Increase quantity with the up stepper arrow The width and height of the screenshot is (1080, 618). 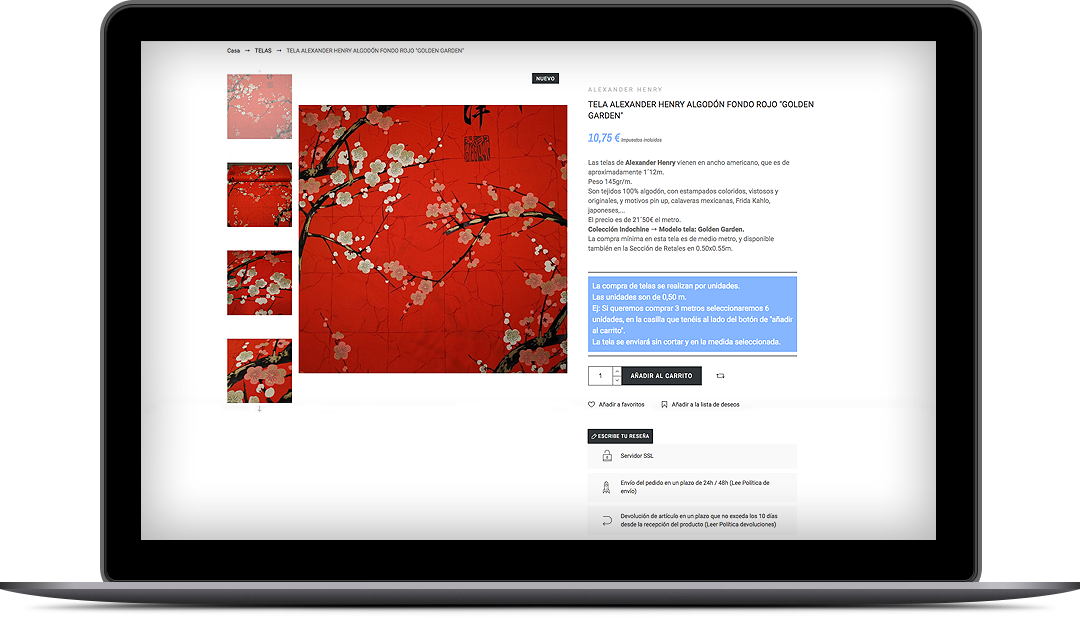pos(617,371)
